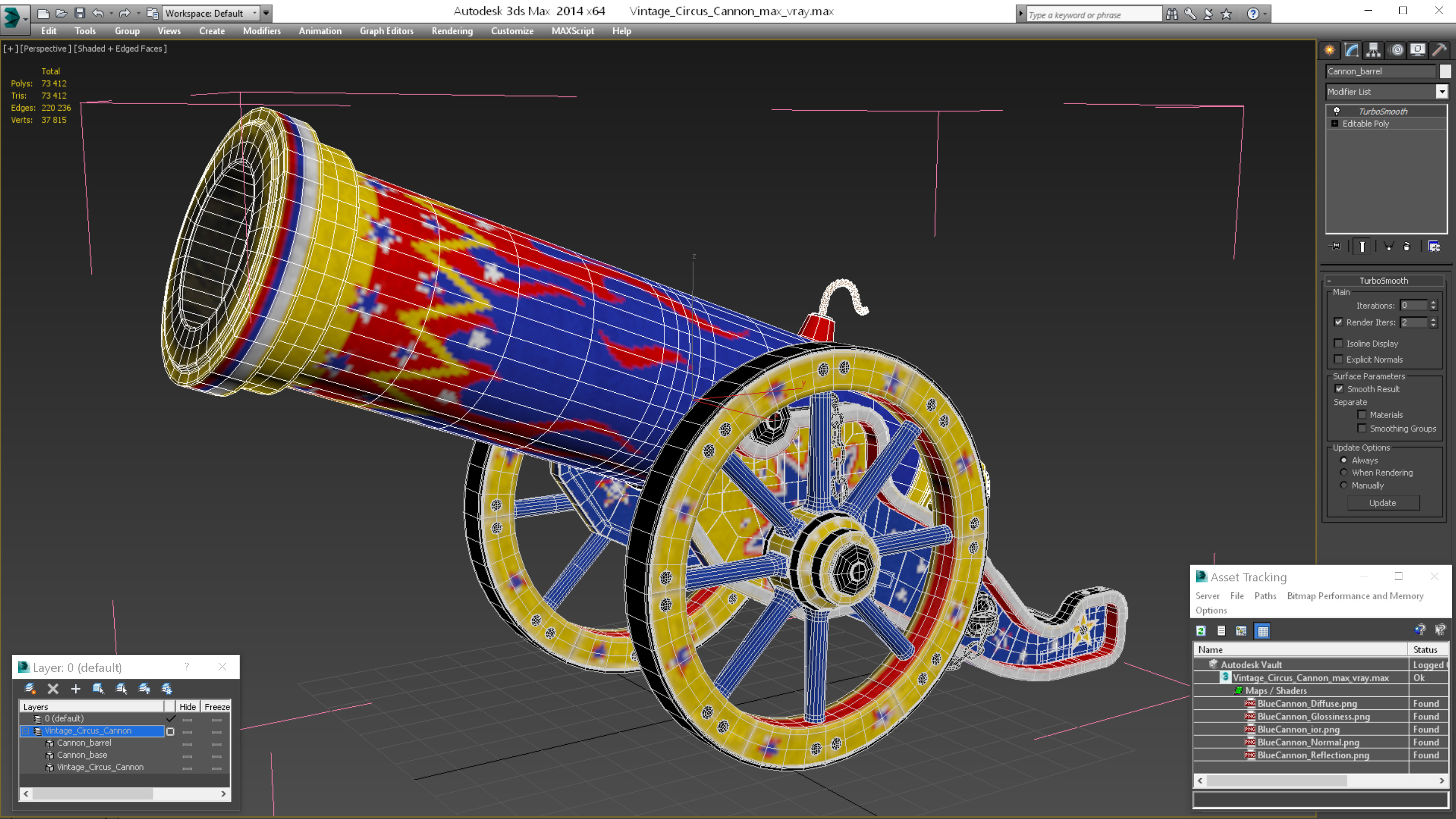Viewport: 1456px width, 819px height.
Task: Open the Rendering menu
Action: click(452, 31)
